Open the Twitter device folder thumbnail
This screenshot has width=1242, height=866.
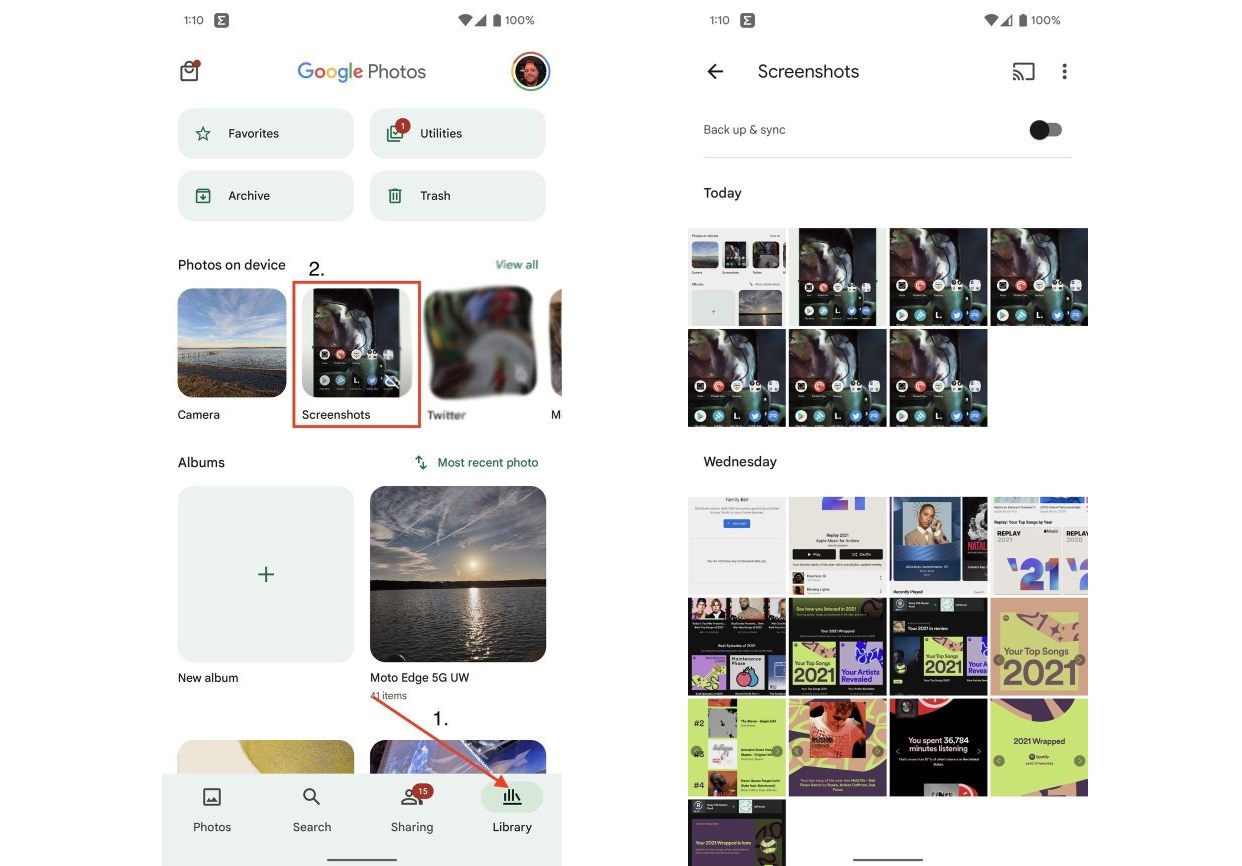pos(480,343)
